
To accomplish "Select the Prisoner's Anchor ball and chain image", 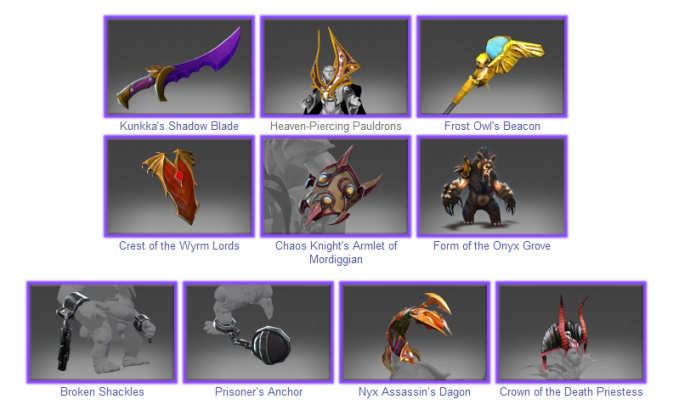I will point(258,333).
